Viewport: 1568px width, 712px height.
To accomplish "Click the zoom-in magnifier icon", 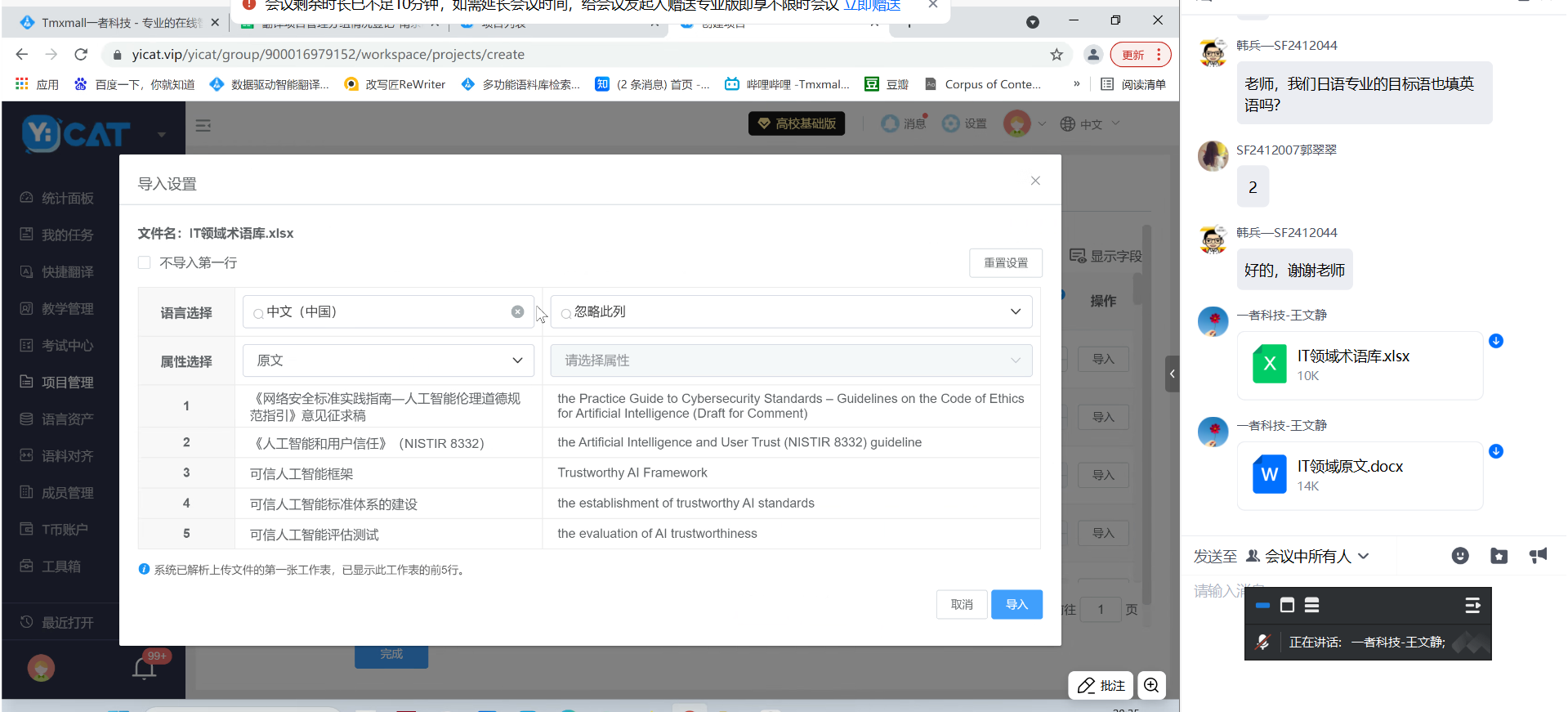I will click(x=1151, y=685).
